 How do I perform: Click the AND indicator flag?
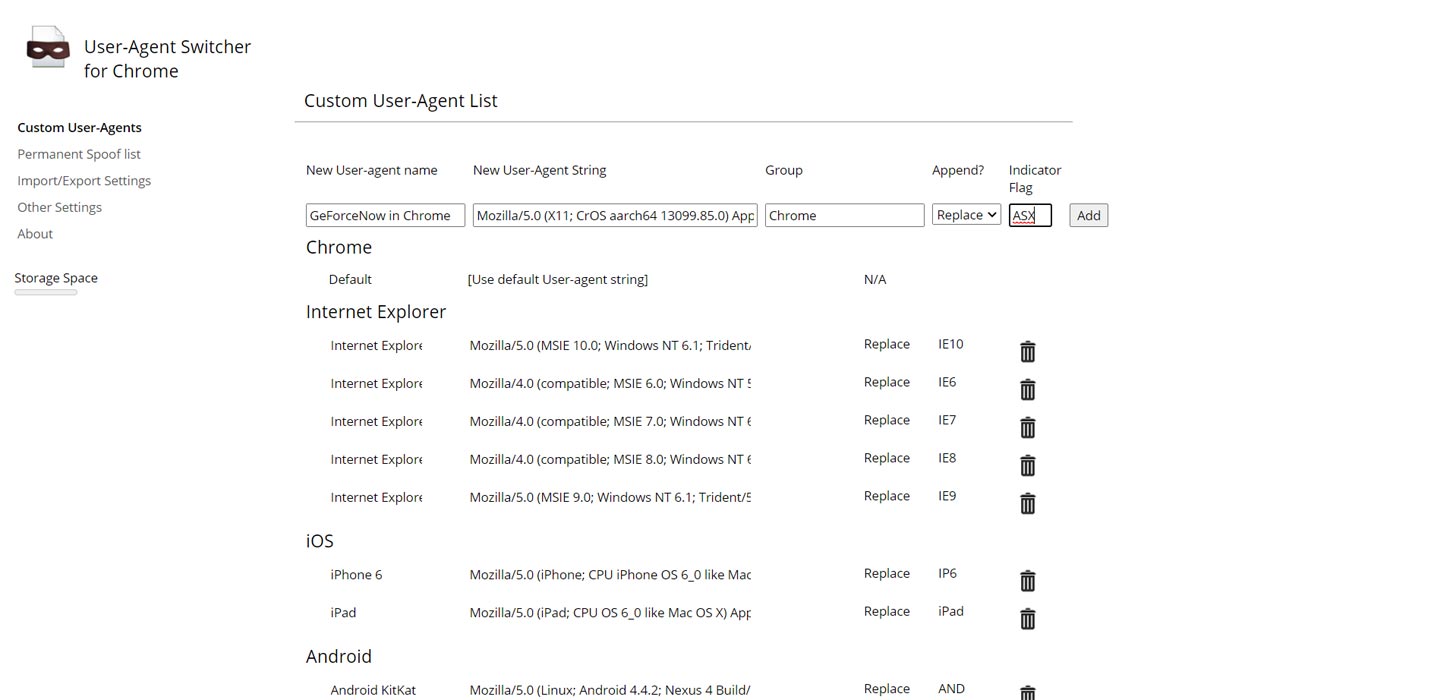[951, 689]
